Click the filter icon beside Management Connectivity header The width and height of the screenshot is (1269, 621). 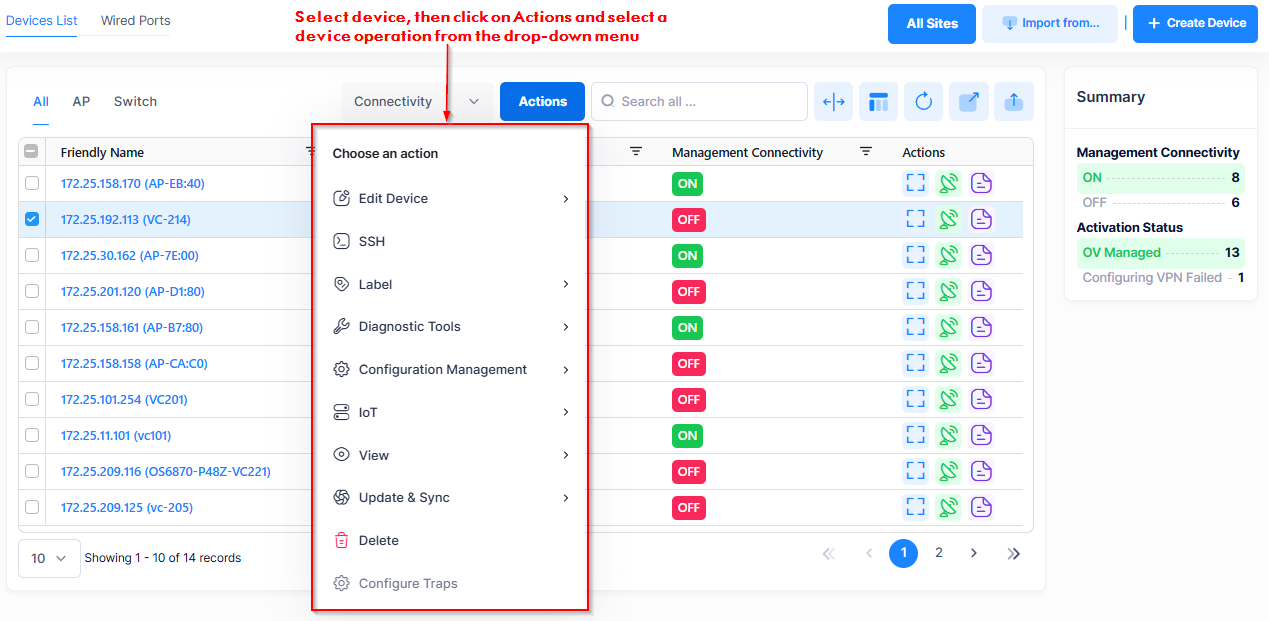[866, 152]
